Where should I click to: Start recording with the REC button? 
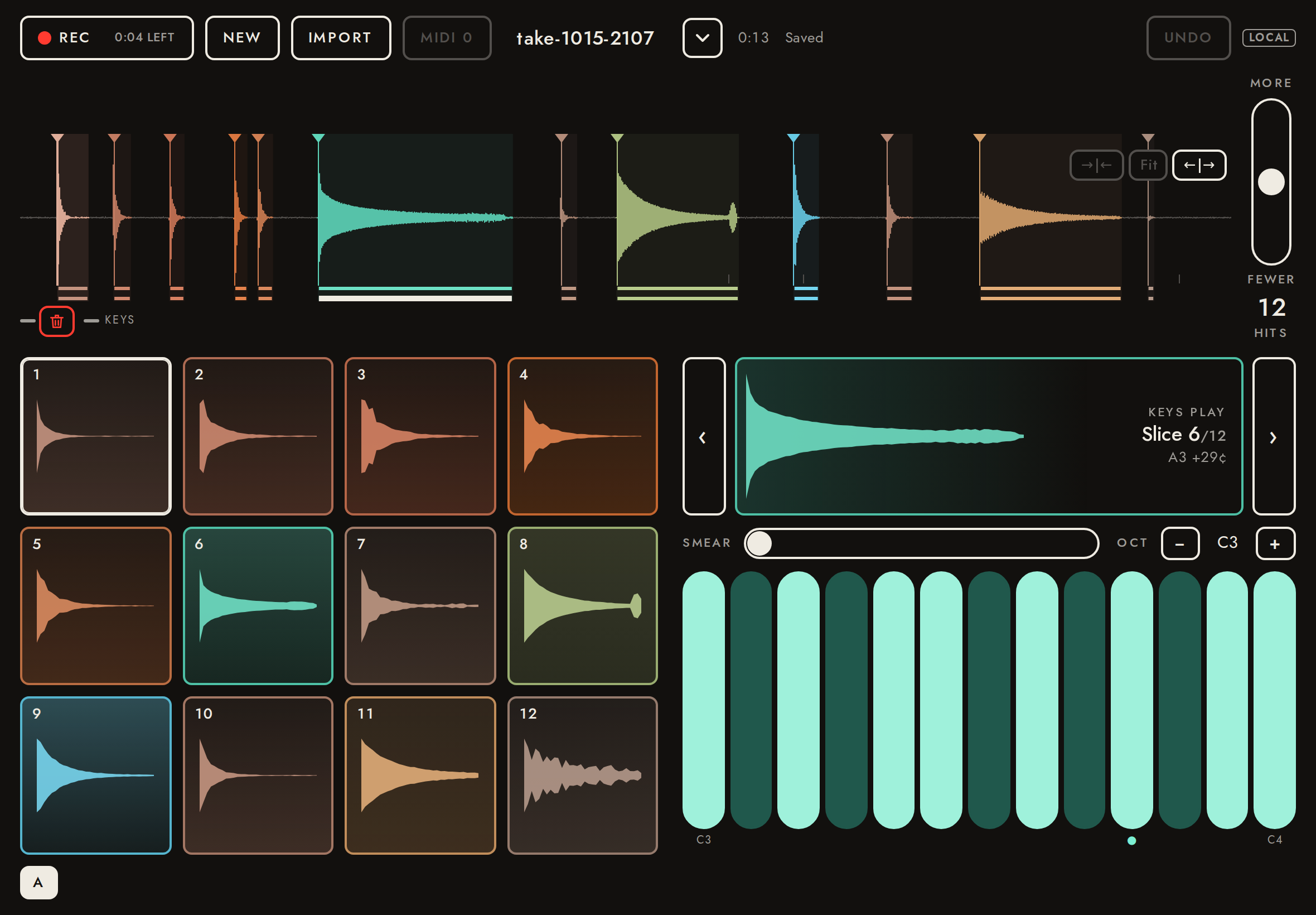[107, 38]
